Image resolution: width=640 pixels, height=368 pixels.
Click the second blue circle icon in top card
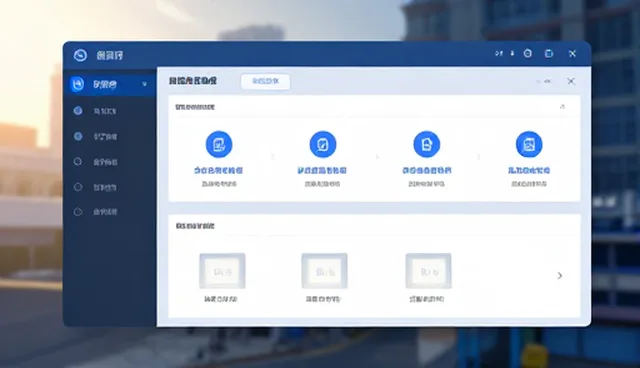(323, 144)
